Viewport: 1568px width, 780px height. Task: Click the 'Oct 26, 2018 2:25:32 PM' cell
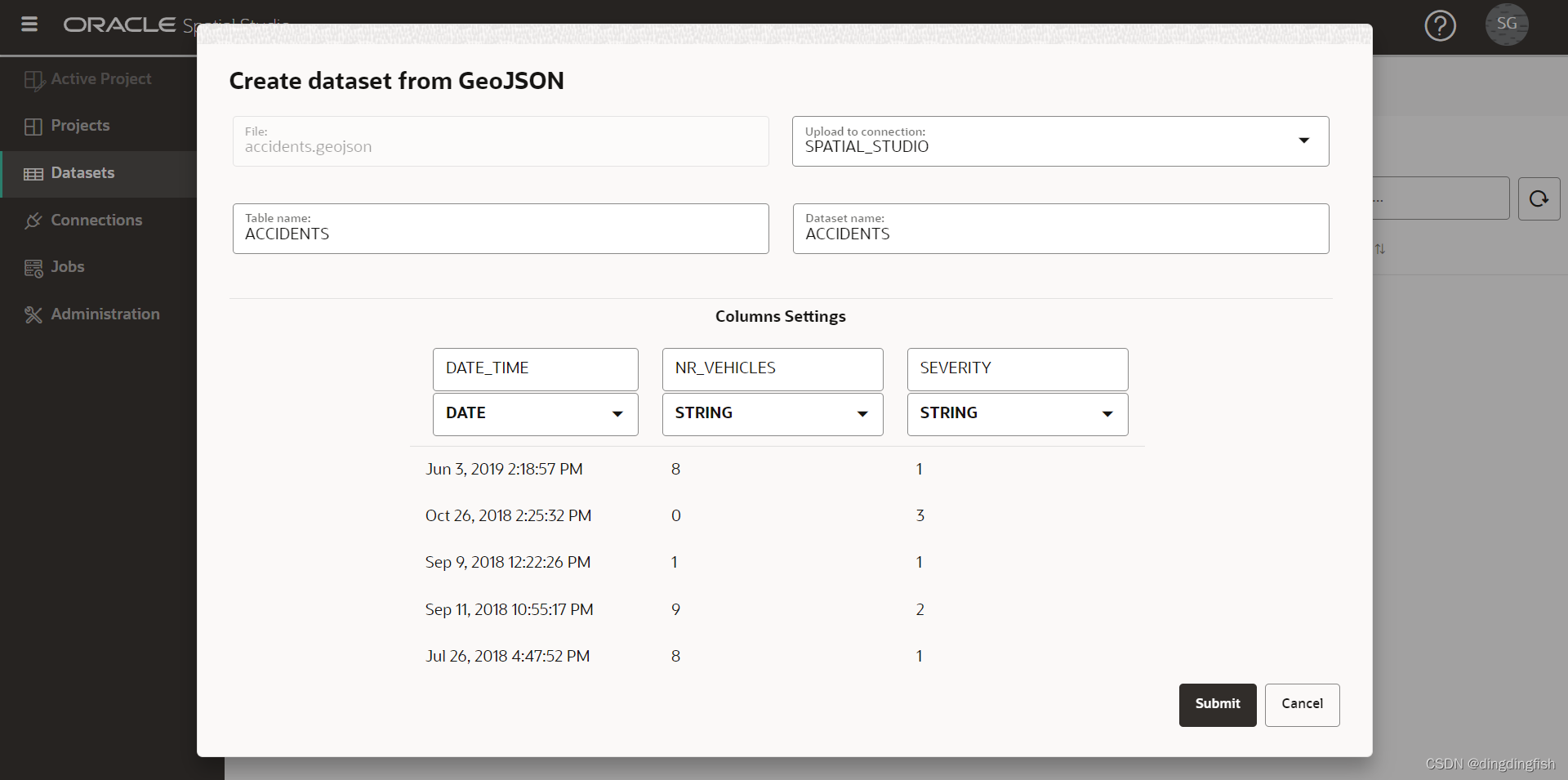click(x=508, y=516)
